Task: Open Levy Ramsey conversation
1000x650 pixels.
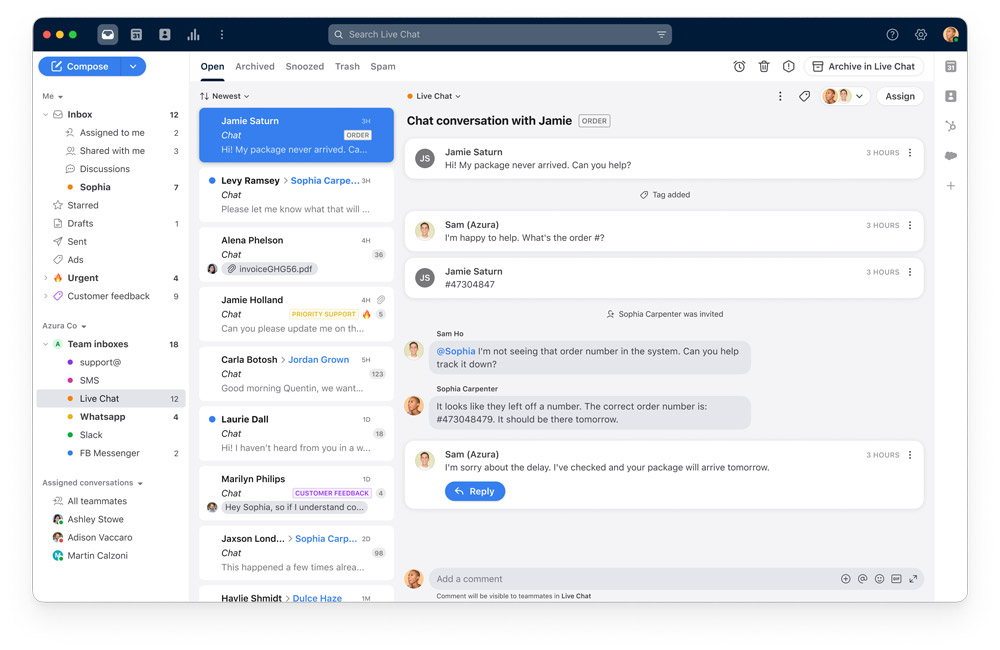Action: pyautogui.click(x=297, y=195)
